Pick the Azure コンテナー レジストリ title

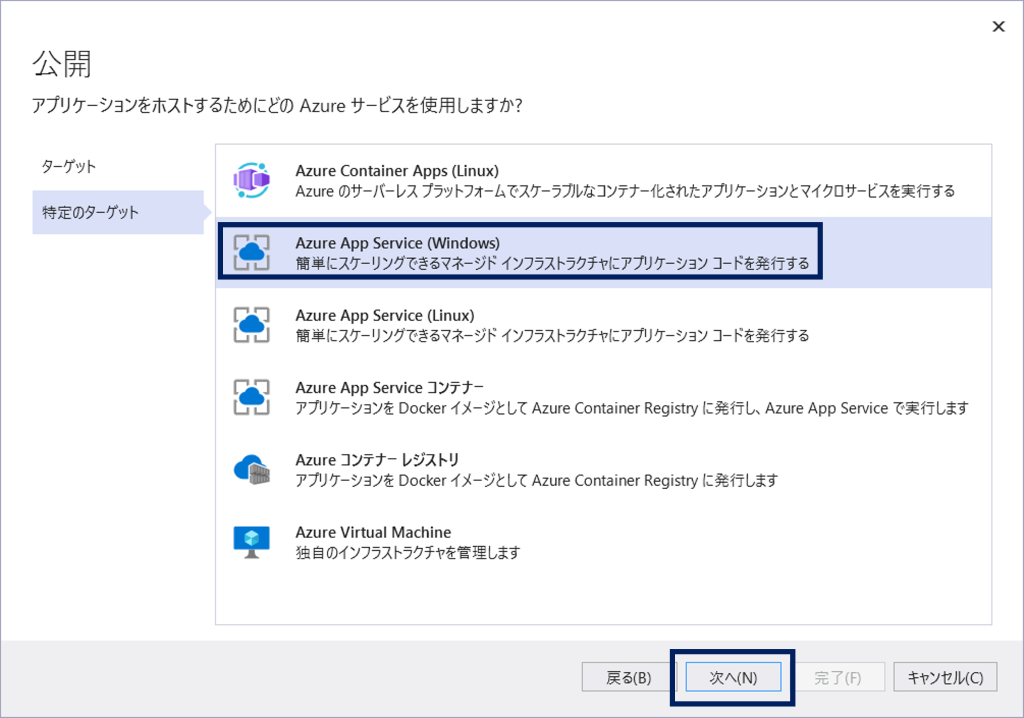(x=377, y=460)
